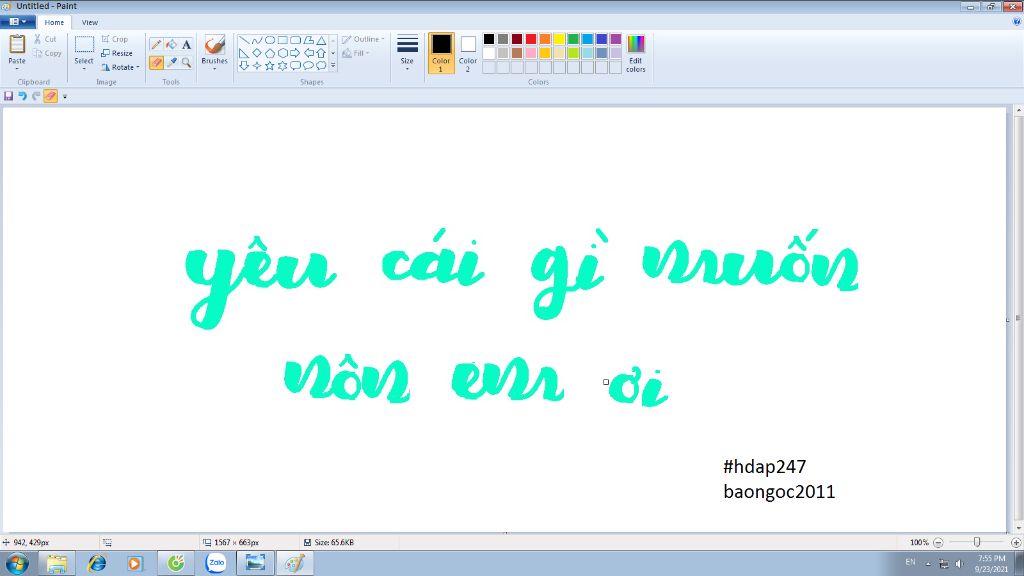
Task: Switch to the View ribbon tab
Action: click(x=89, y=22)
